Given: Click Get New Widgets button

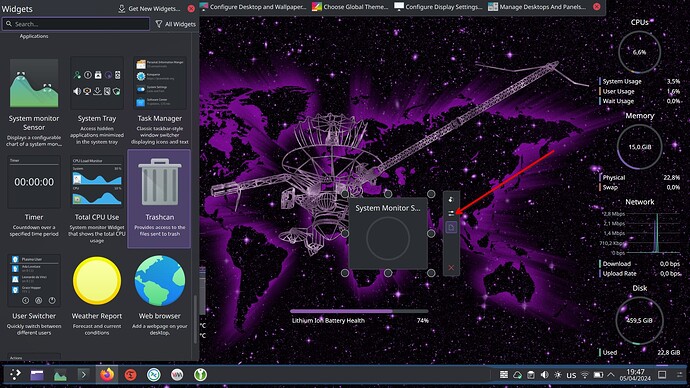Looking at the screenshot, I should click(149, 8).
